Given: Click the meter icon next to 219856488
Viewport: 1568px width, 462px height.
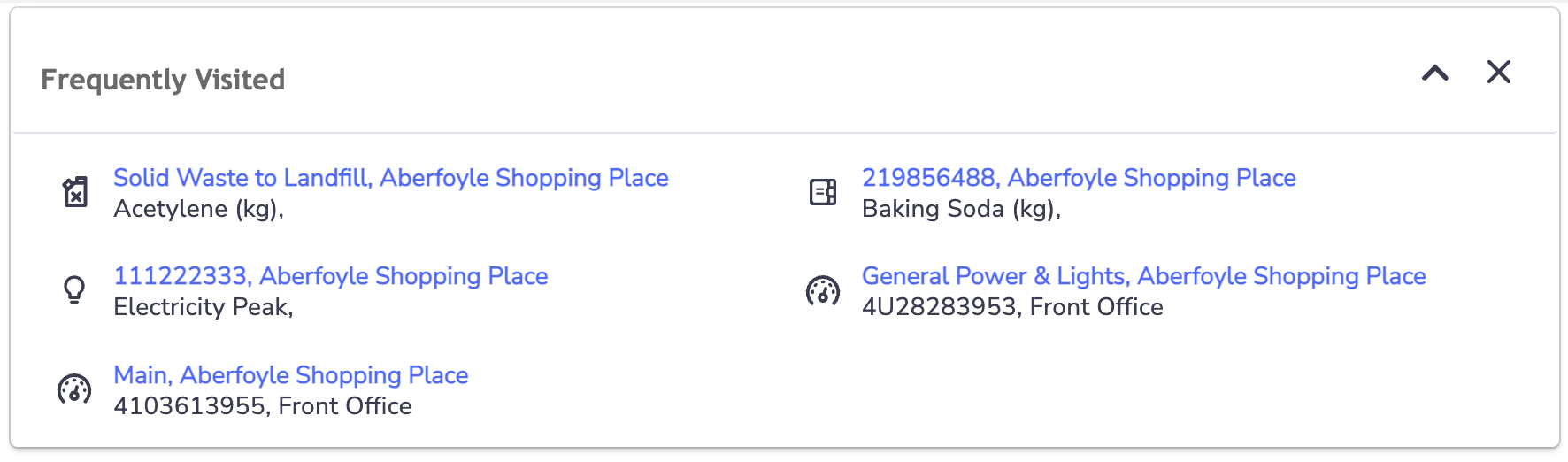Looking at the screenshot, I should pos(823,191).
